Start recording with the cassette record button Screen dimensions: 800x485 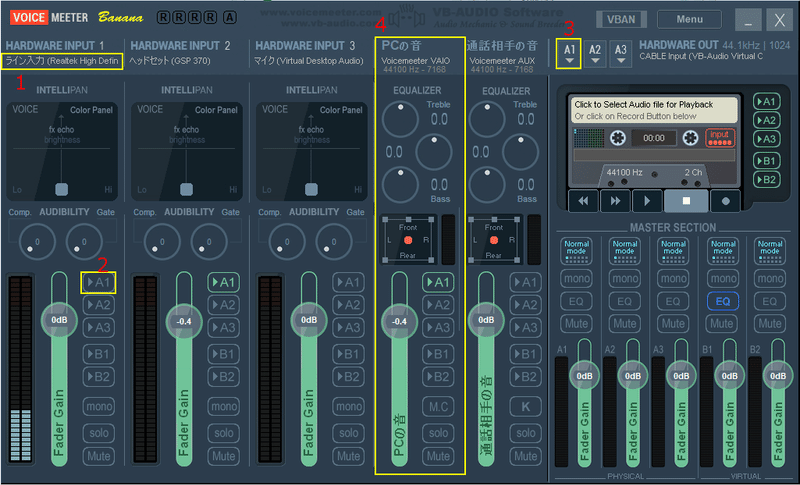pos(725,200)
